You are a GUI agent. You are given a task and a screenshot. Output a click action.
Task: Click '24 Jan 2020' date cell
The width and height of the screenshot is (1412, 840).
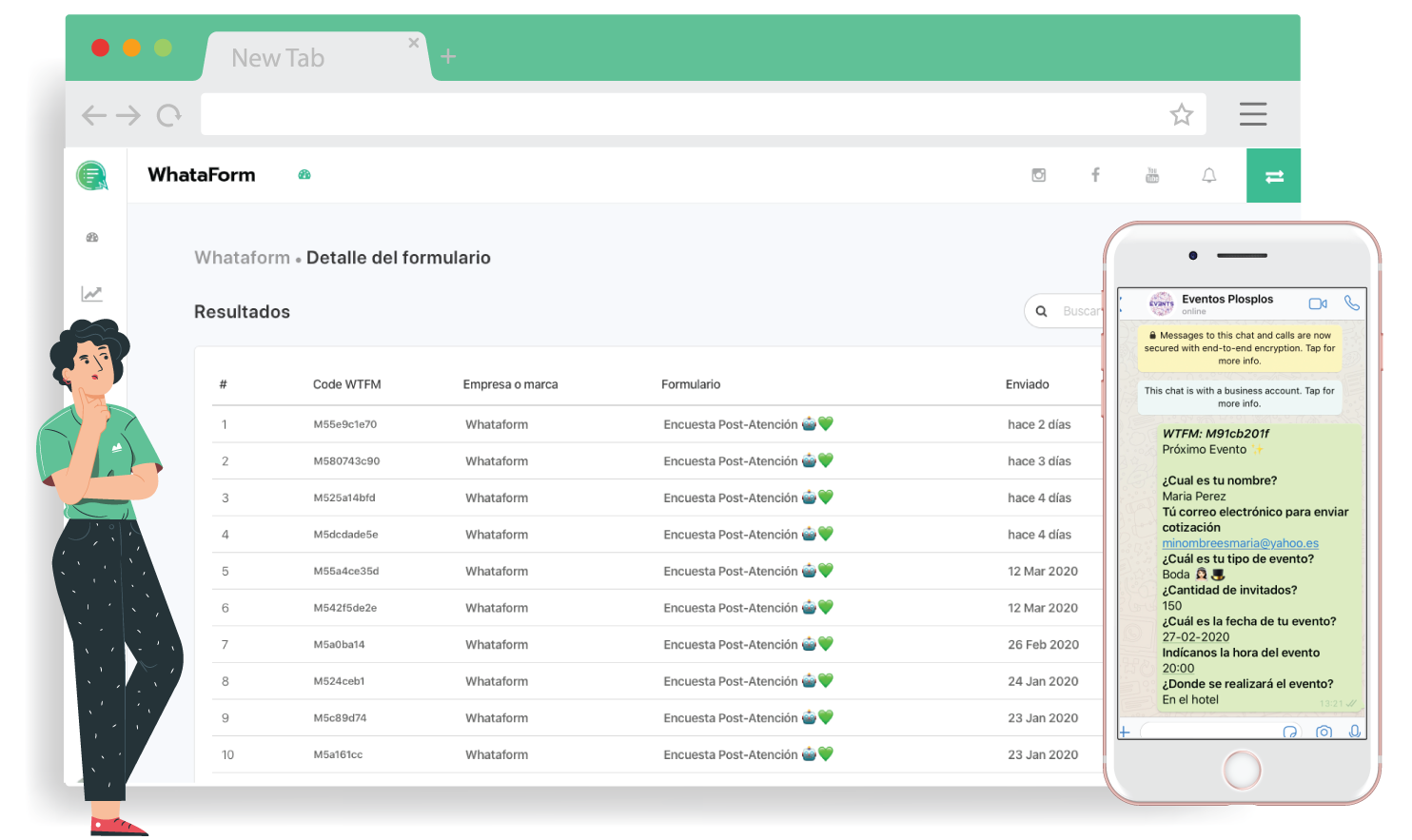tap(1043, 681)
